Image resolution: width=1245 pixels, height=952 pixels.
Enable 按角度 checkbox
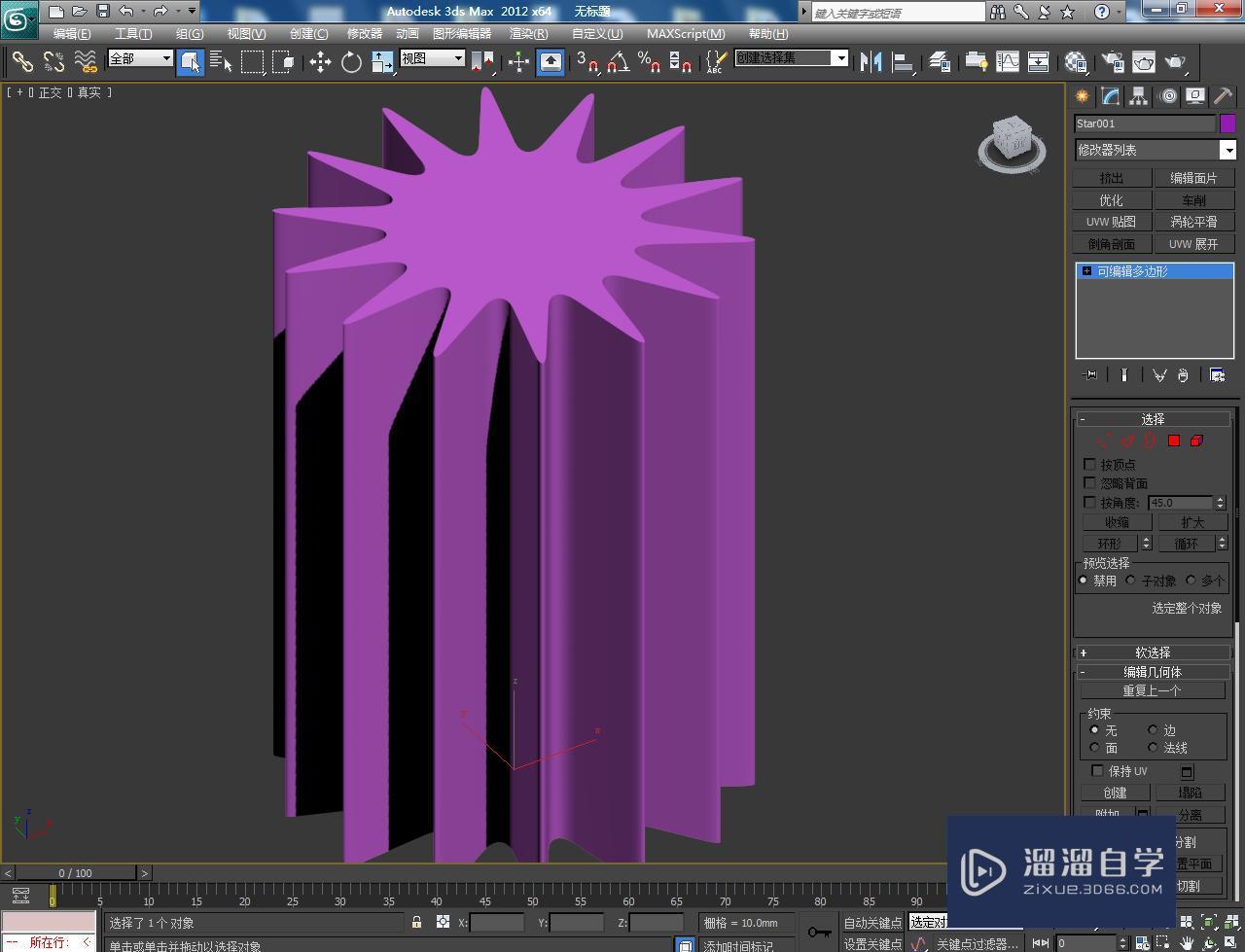pyautogui.click(x=1089, y=503)
